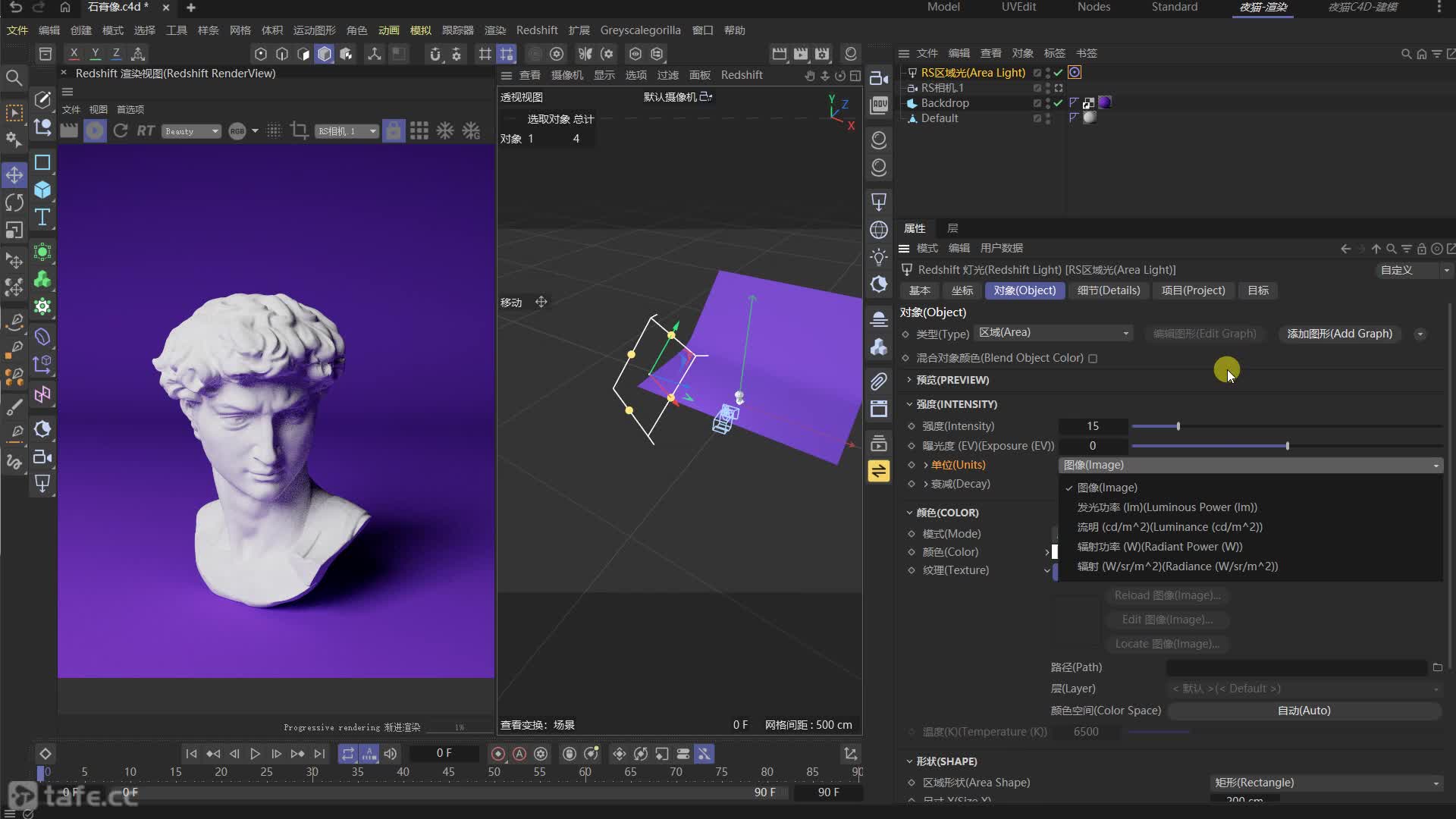The image size is (1456, 819).
Task: Browse for texture path folder
Action: (1437, 667)
